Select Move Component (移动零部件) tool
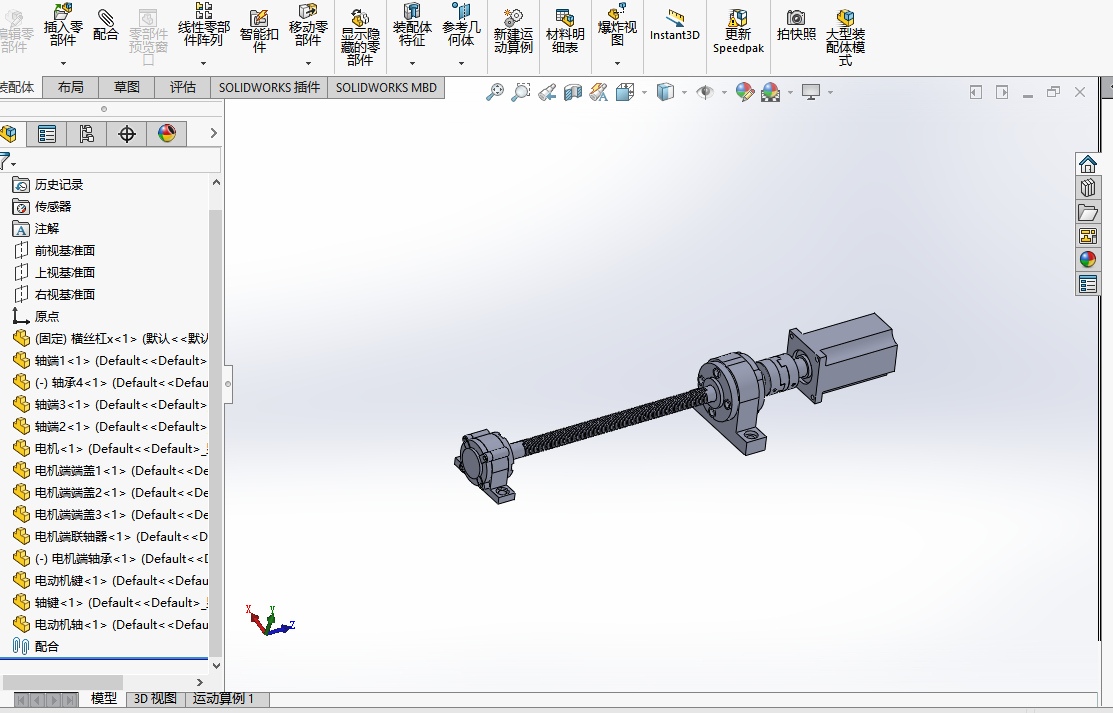This screenshot has width=1113, height=713. tap(308, 26)
